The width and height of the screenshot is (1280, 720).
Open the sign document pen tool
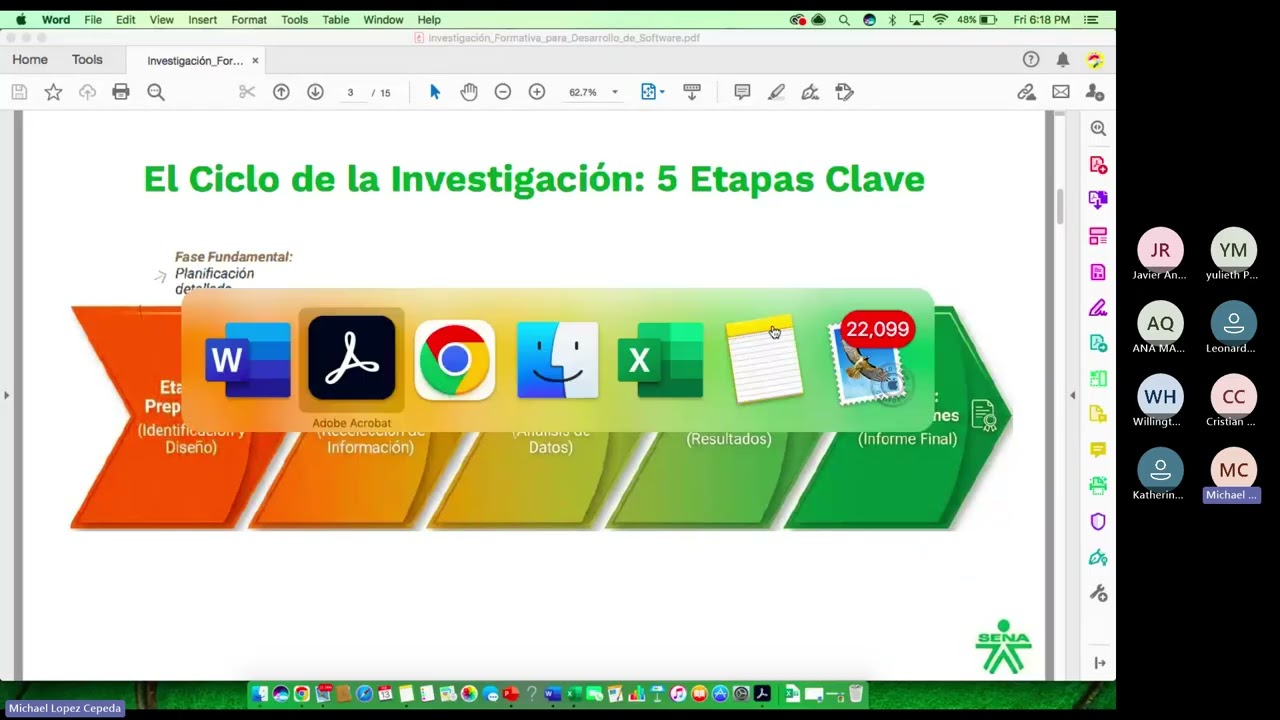click(x=810, y=92)
